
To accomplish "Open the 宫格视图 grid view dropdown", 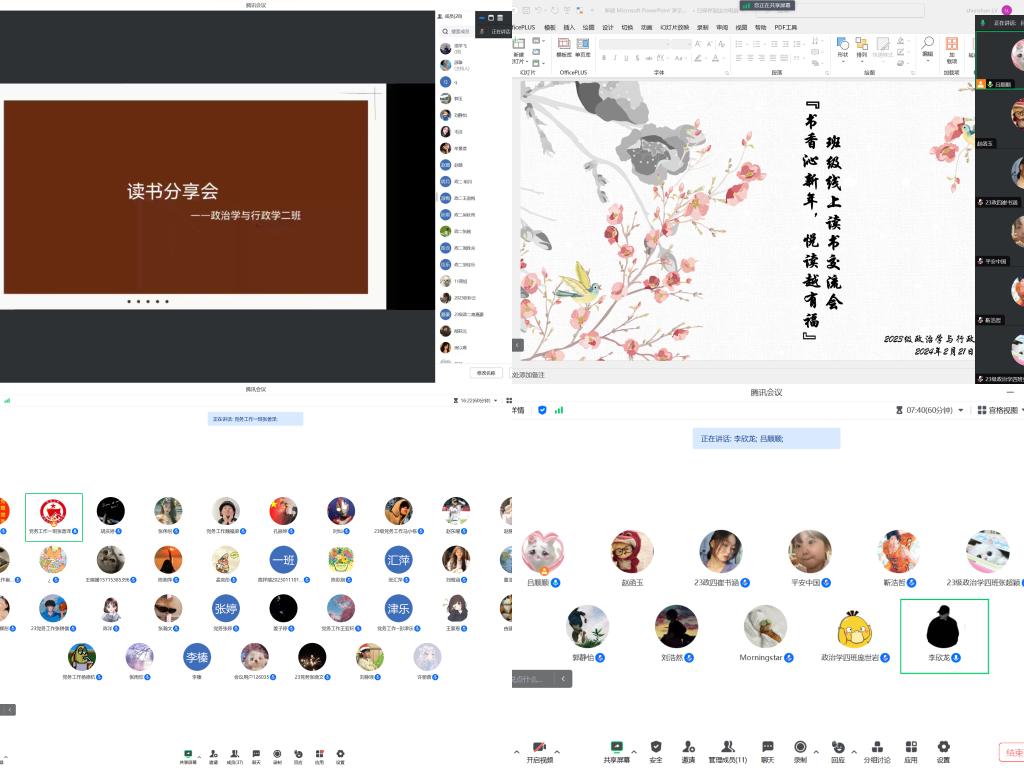I will (x=999, y=410).
